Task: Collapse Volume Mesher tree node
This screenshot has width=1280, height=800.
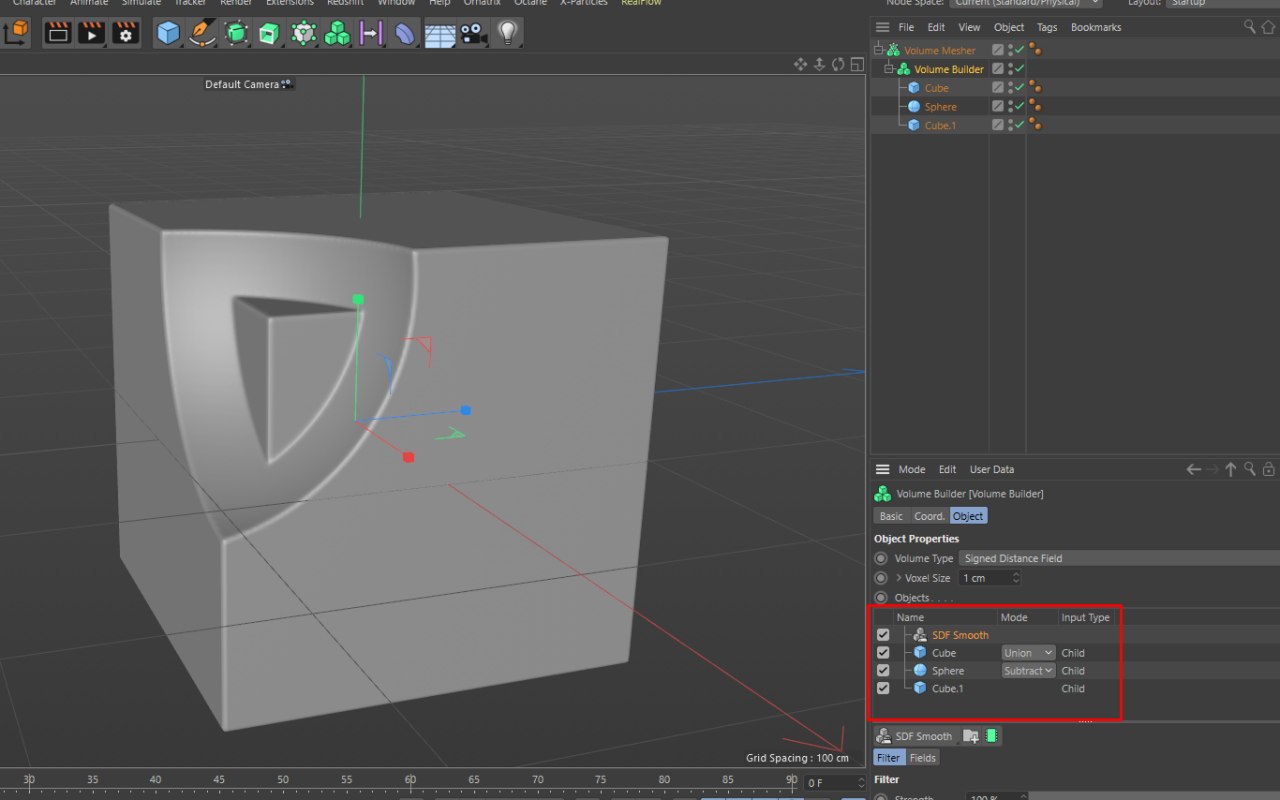Action: click(879, 50)
